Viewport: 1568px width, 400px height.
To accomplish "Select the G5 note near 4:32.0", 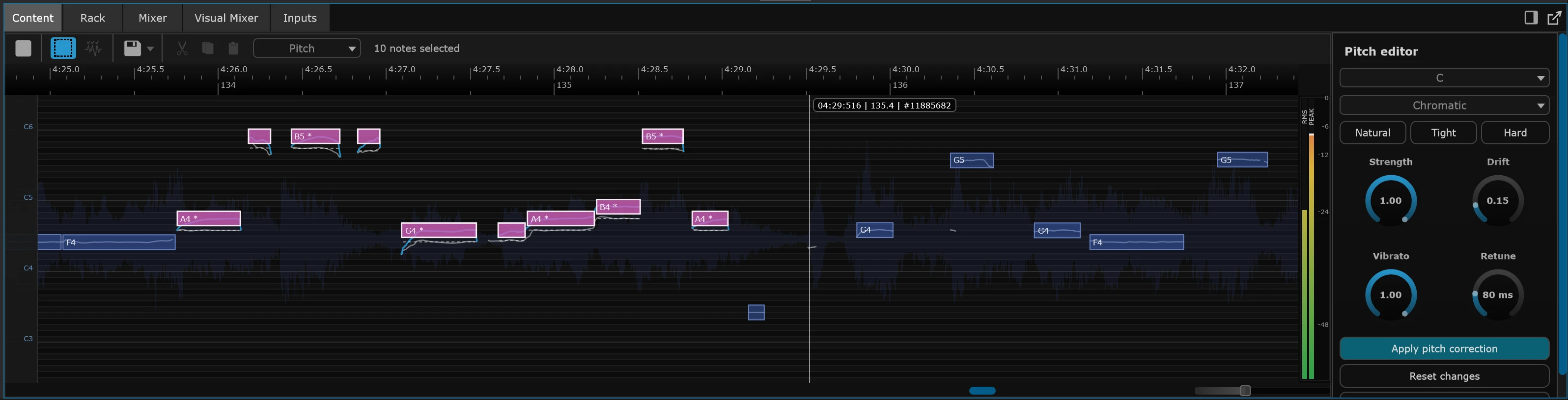I will (x=1242, y=160).
